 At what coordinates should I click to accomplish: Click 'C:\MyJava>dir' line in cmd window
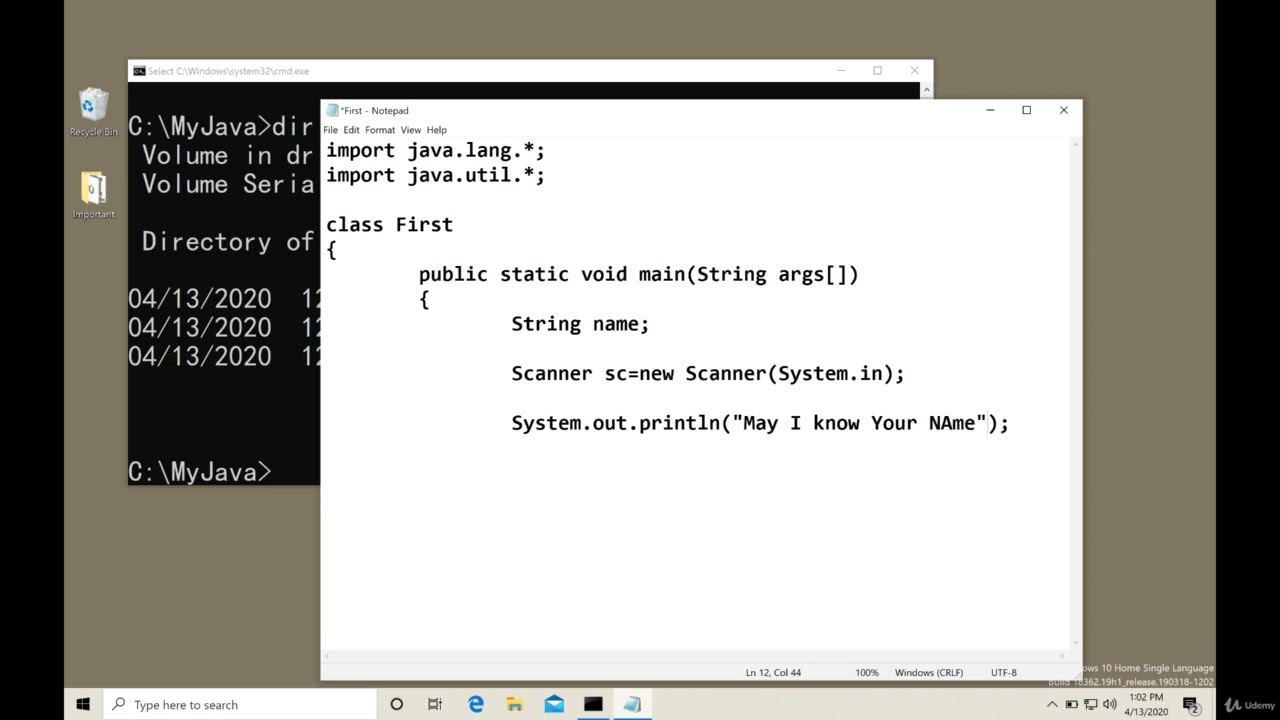[x=221, y=127]
